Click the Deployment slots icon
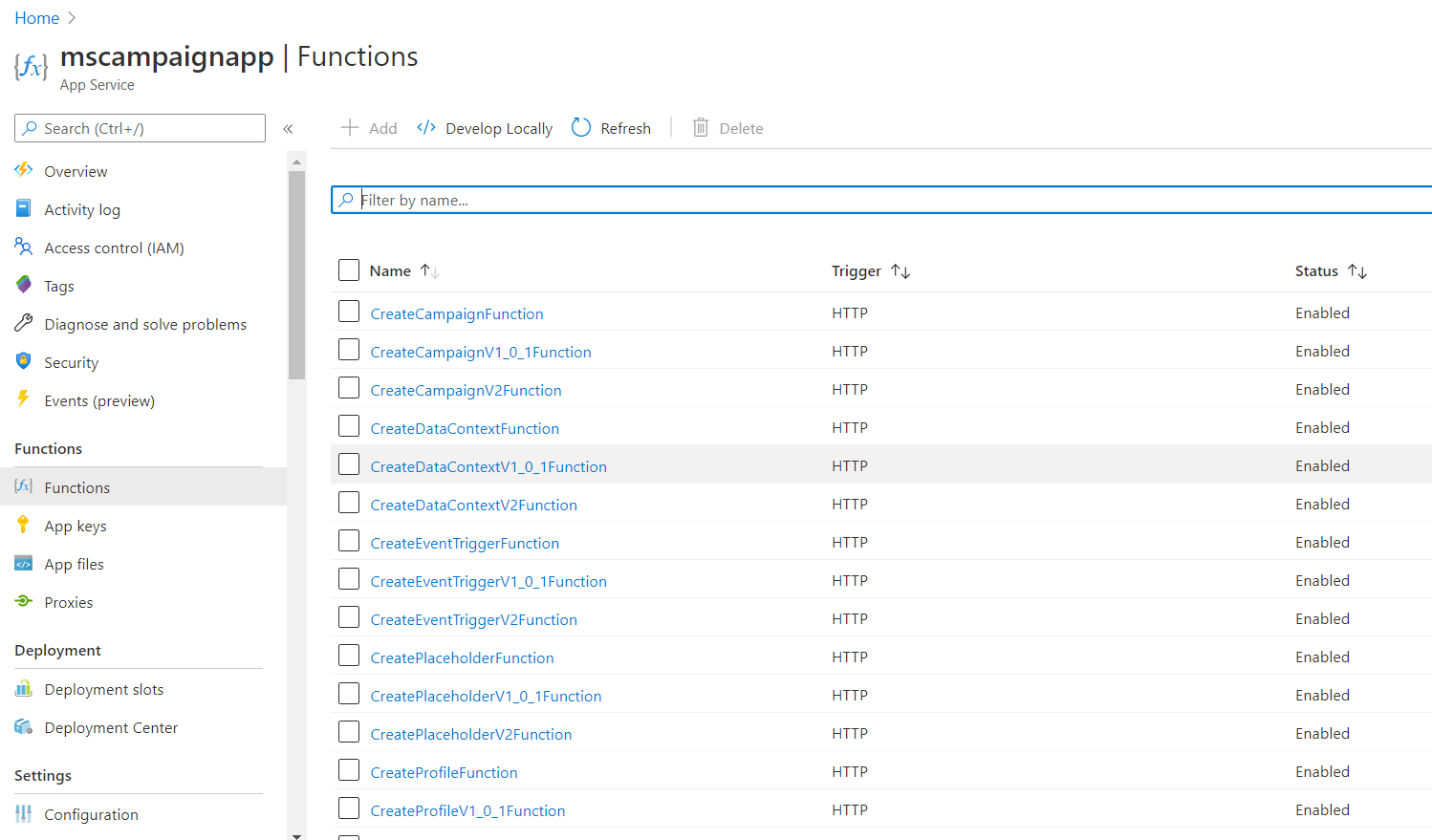The width and height of the screenshot is (1432, 840). click(x=24, y=689)
